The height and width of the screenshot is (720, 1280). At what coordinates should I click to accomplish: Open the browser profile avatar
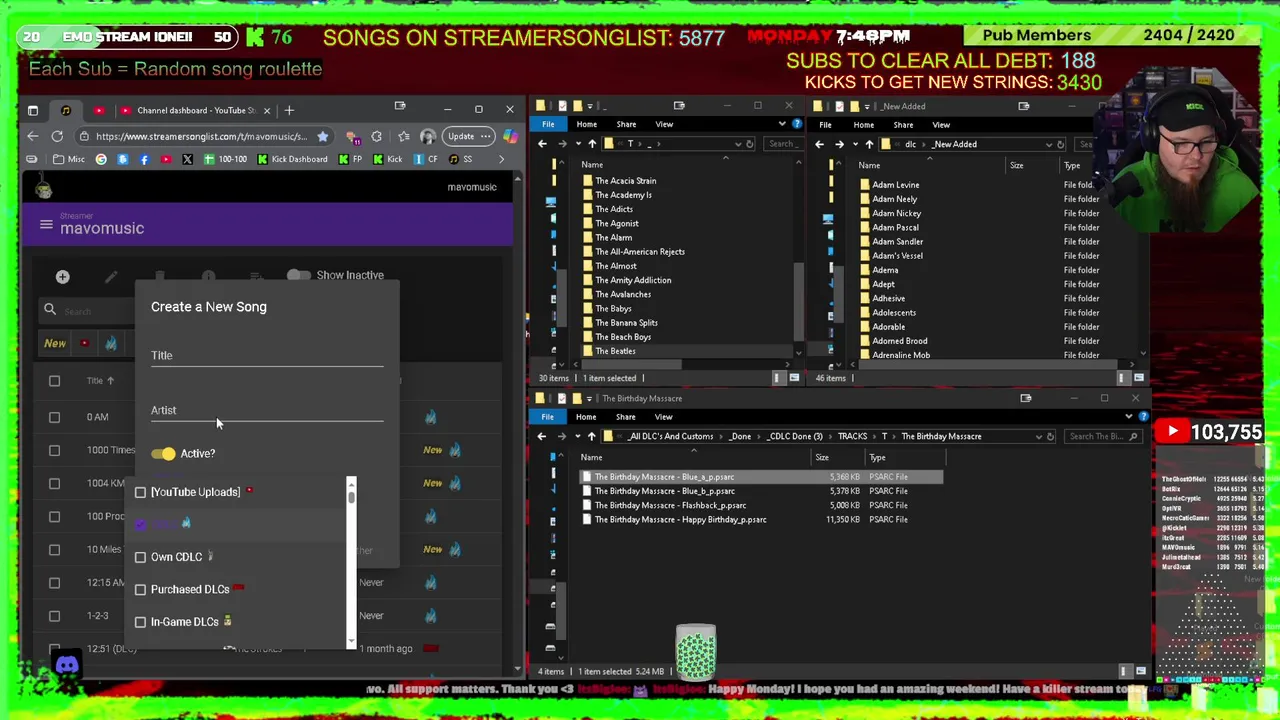pos(428,136)
